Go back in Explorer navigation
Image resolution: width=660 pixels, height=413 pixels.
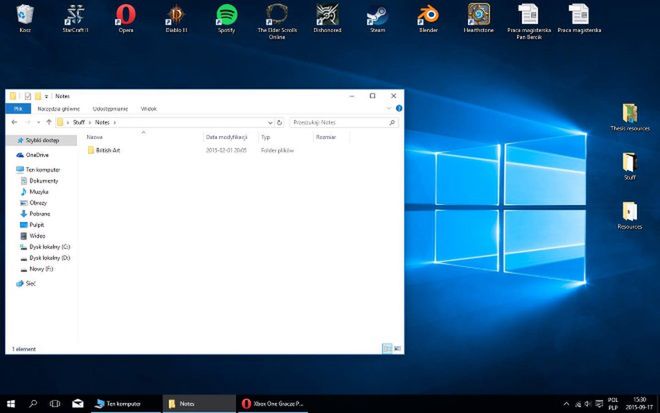[x=14, y=123]
